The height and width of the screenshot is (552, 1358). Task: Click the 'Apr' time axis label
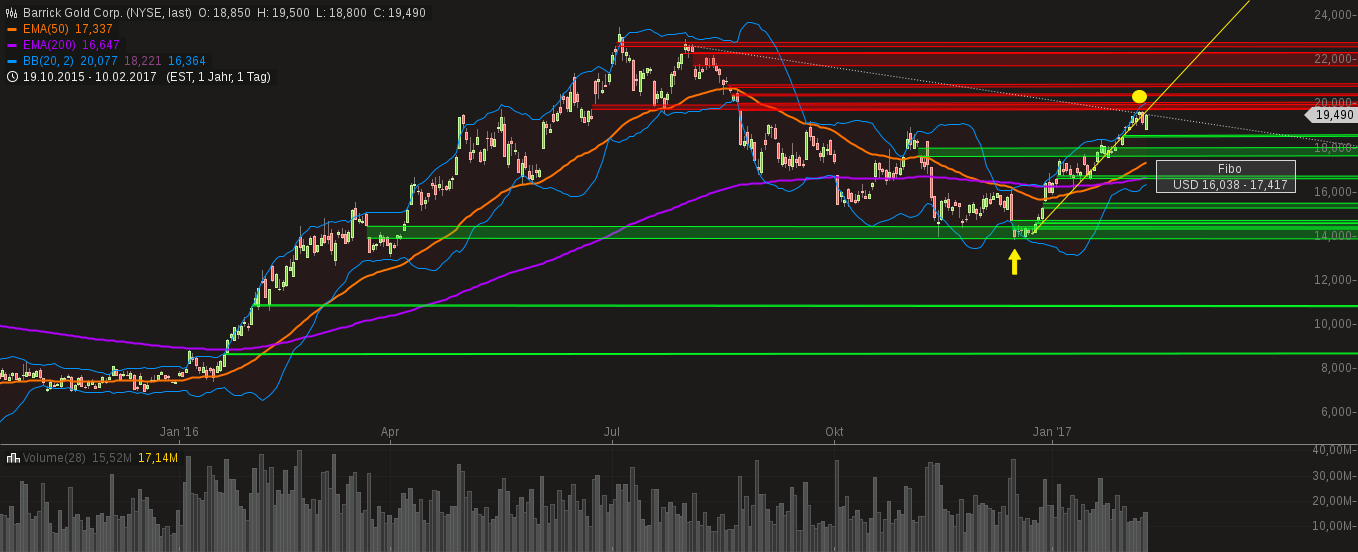coord(390,432)
